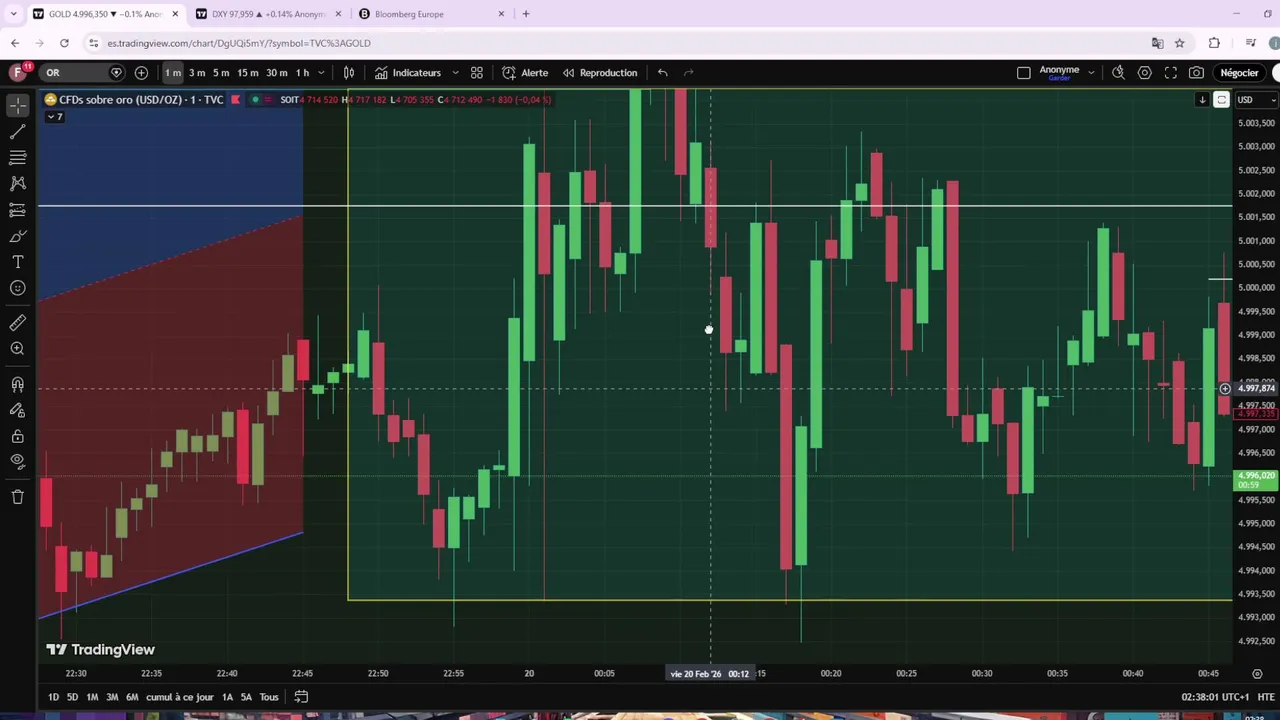Viewport: 1280px width, 720px height.
Task: Toggle the auto-fit chart scale button
Action: coord(1221,99)
